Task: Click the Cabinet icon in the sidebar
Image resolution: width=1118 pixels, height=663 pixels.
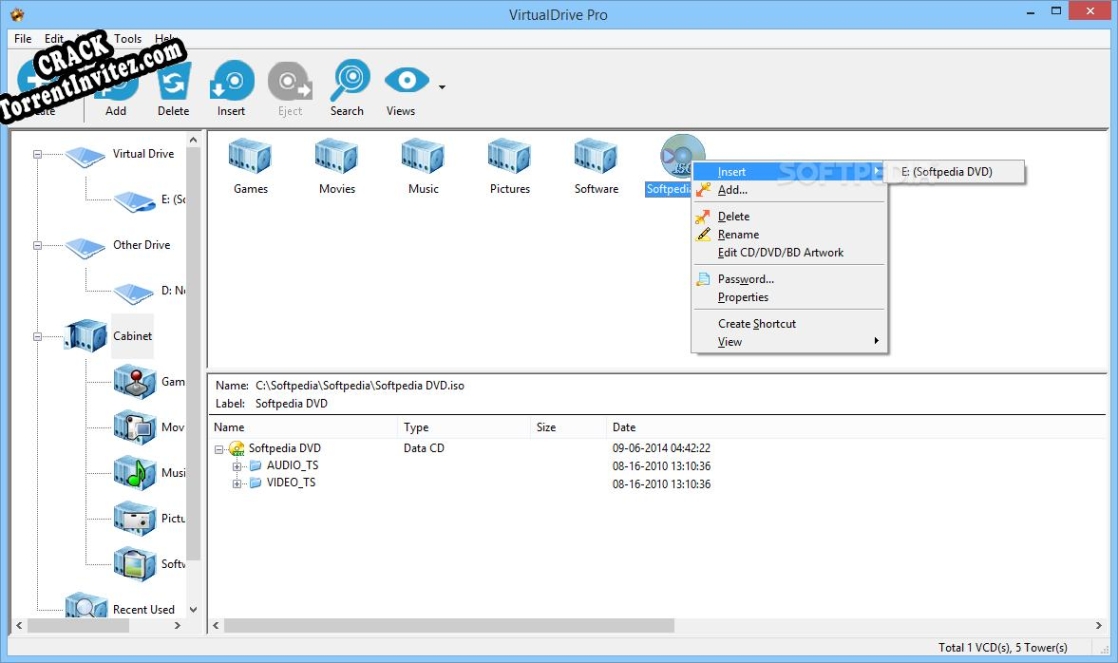Action: (x=87, y=336)
